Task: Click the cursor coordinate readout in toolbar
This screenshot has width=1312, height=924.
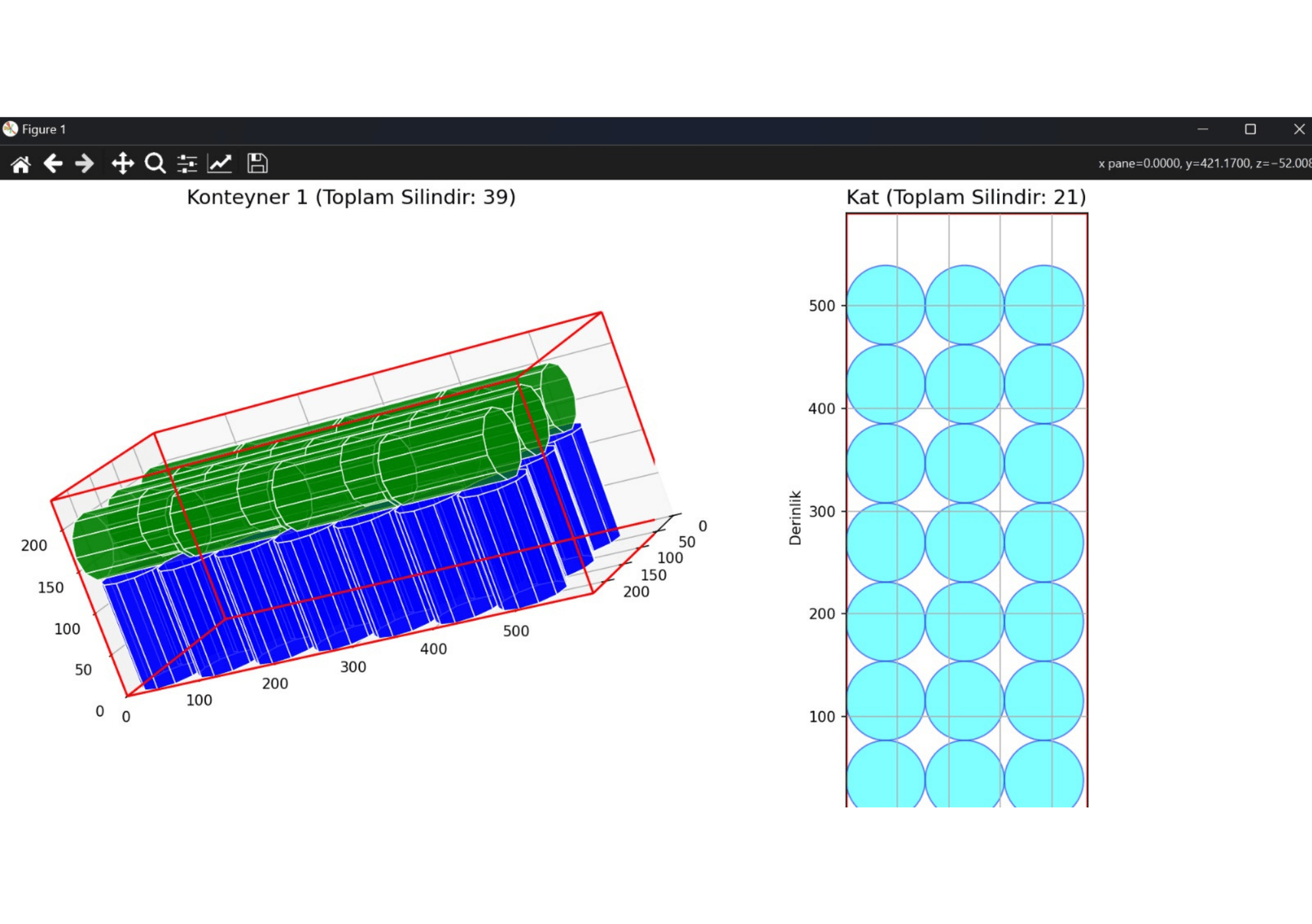Action: point(1204,163)
